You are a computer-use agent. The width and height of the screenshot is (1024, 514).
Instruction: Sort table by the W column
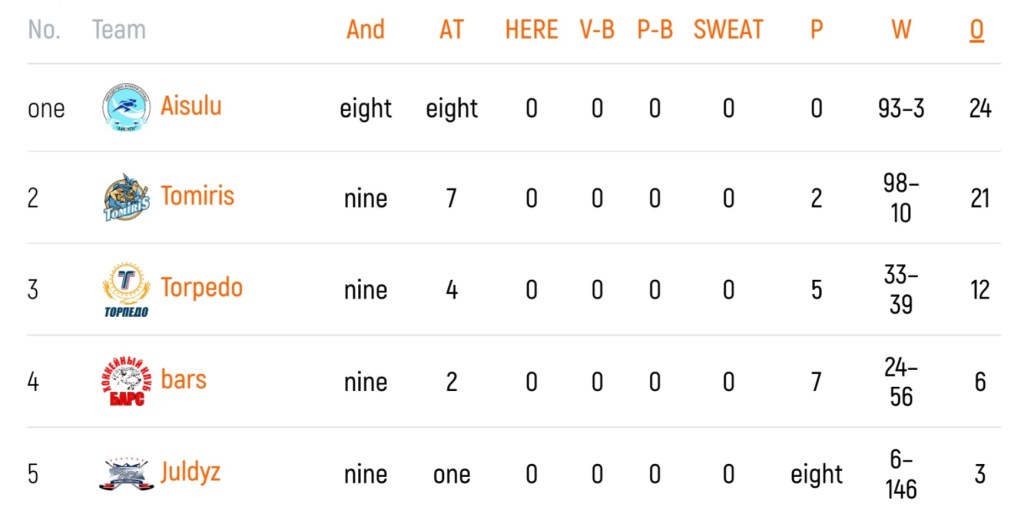click(x=901, y=29)
